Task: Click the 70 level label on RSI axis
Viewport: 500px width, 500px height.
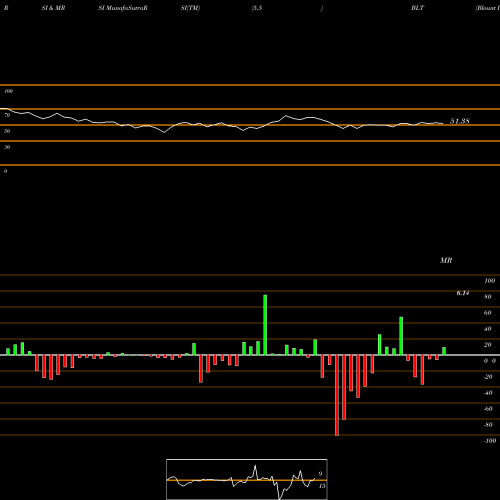Action: 7,115
